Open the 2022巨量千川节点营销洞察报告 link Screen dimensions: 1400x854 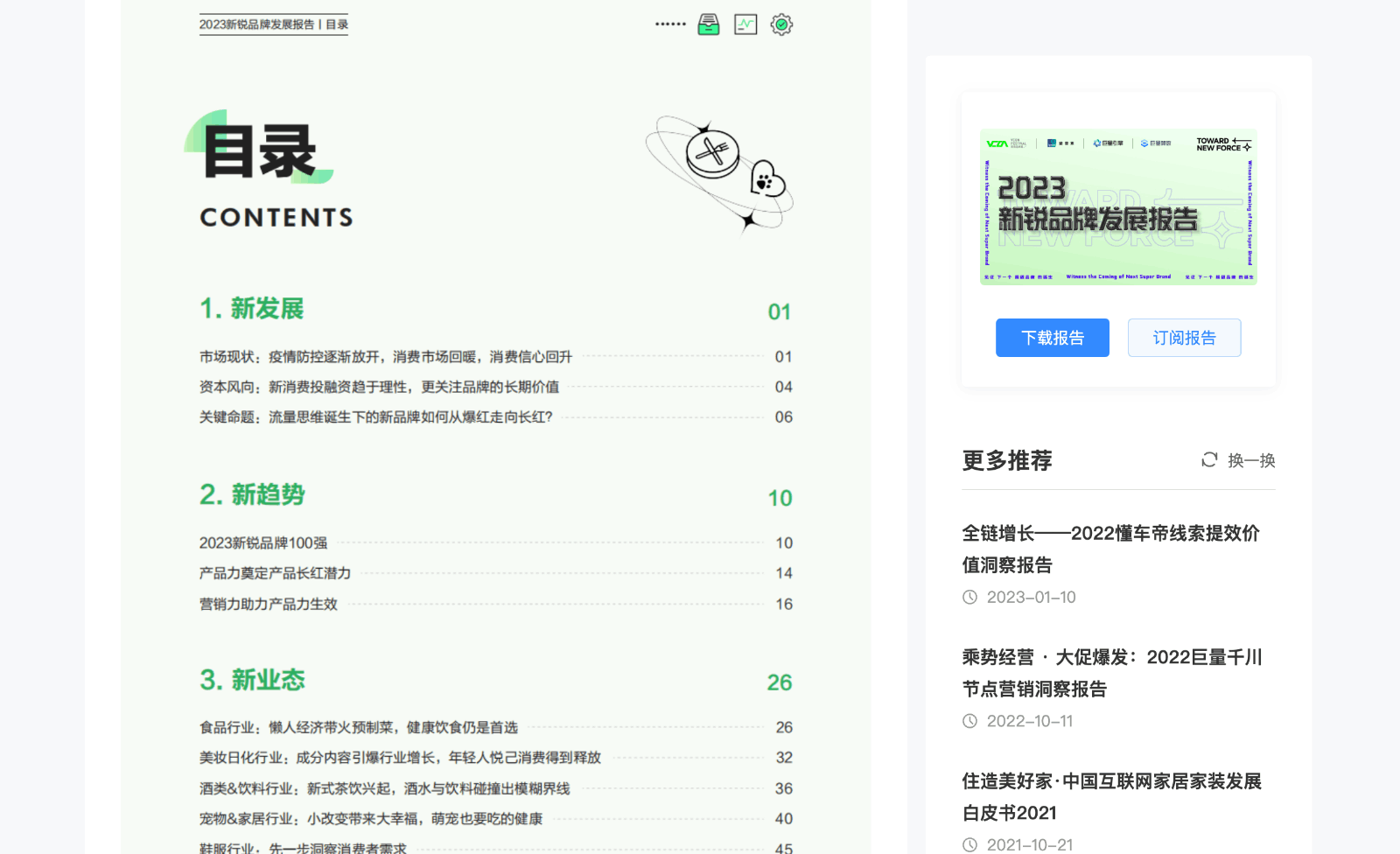click(x=1110, y=673)
